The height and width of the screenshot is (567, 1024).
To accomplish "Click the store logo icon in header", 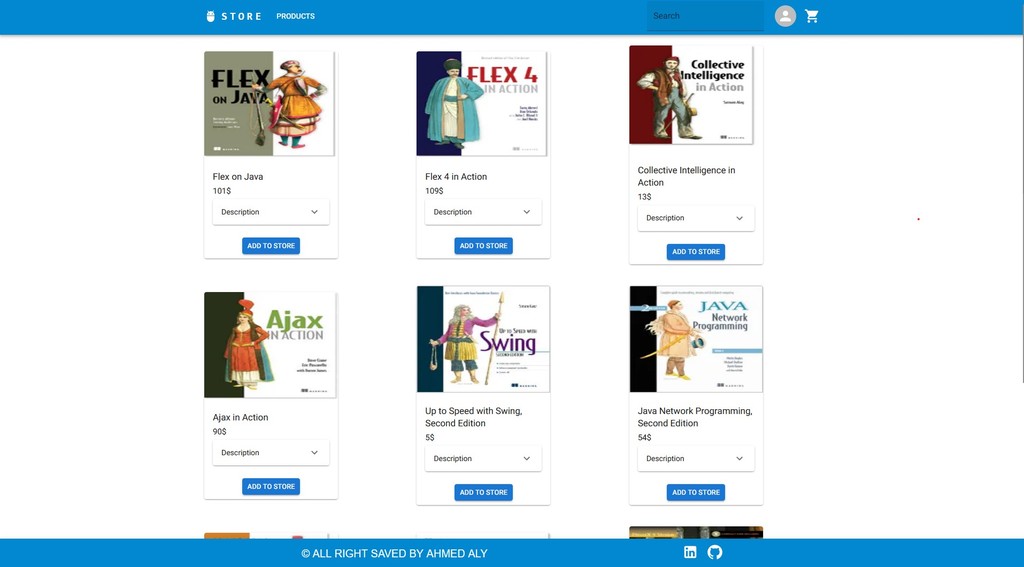I will click(210, 16).
